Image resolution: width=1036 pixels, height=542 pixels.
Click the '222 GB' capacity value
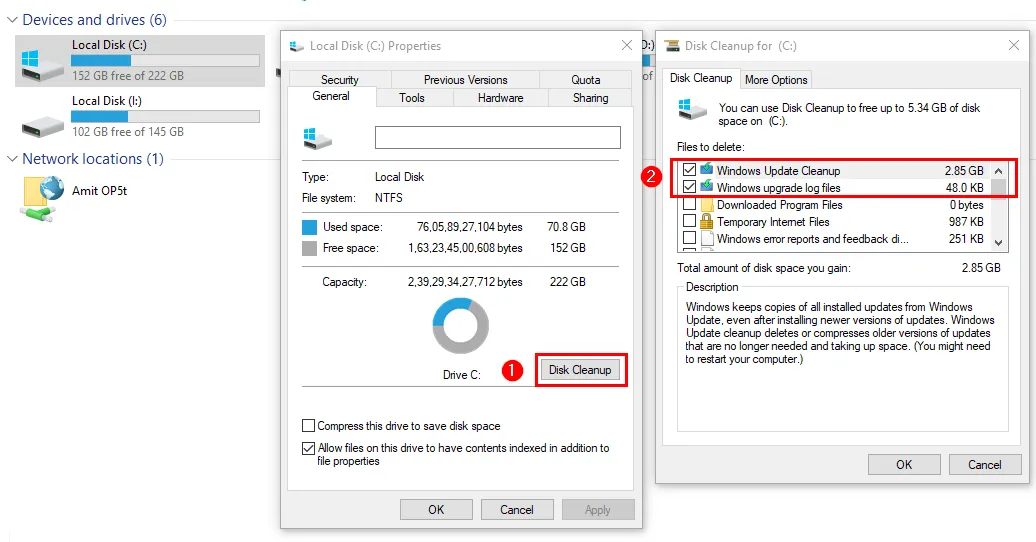pyautogui.click(x=568, y=282)
